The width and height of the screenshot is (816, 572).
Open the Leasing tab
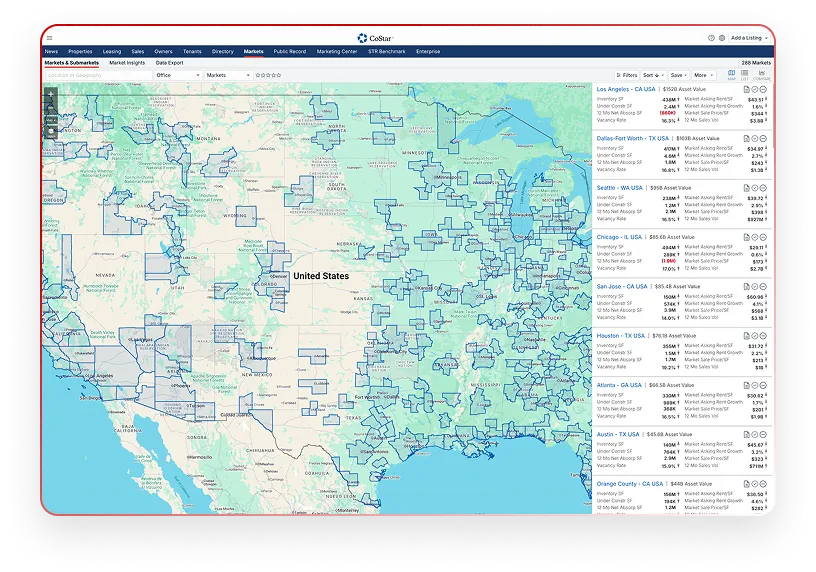point(111,52)
